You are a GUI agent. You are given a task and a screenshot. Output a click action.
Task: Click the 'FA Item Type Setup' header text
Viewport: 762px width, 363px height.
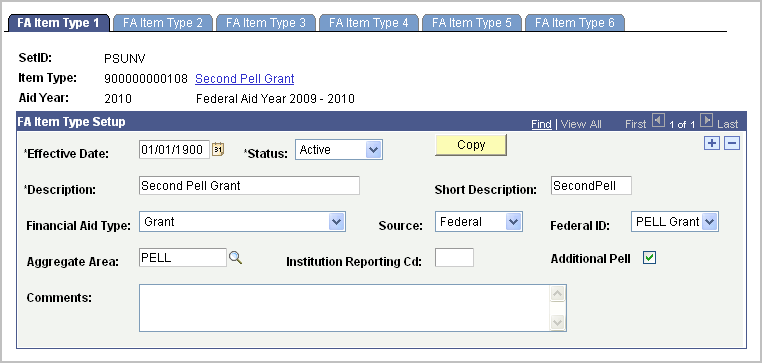coord(71,121)
